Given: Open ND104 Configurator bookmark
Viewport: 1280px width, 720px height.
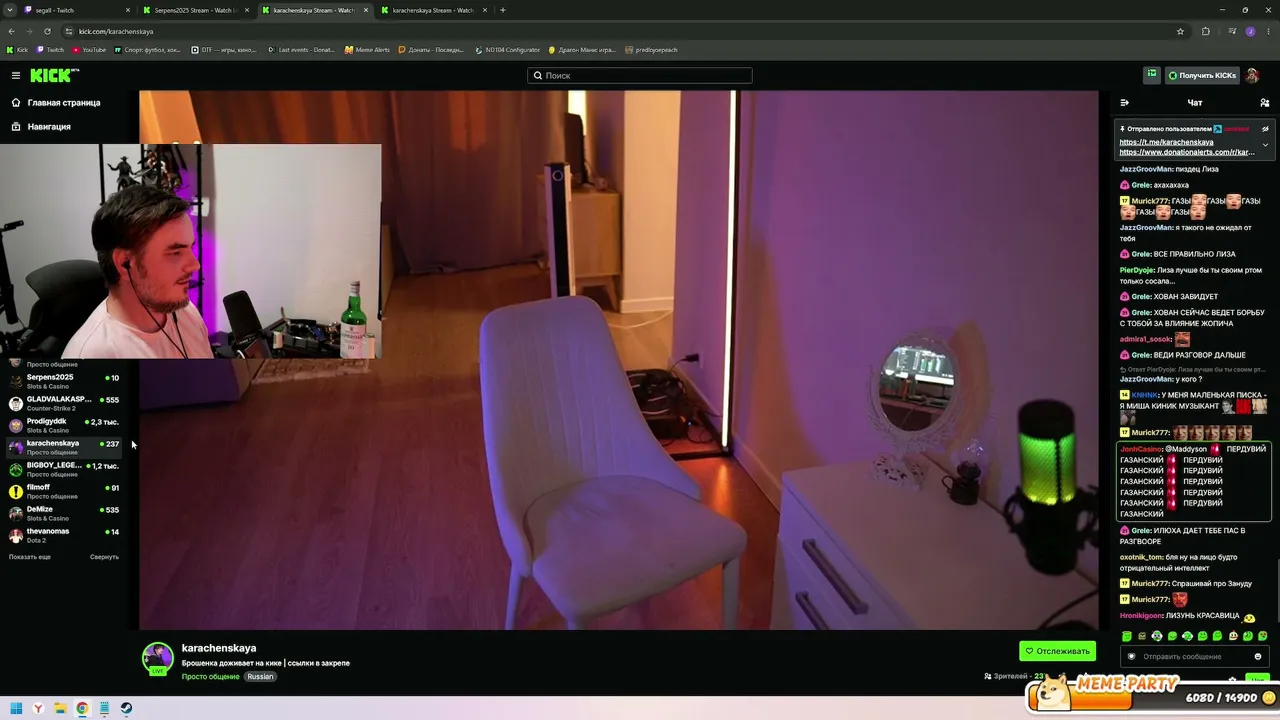Looking at the screenshot, I should tap(507, 50).
